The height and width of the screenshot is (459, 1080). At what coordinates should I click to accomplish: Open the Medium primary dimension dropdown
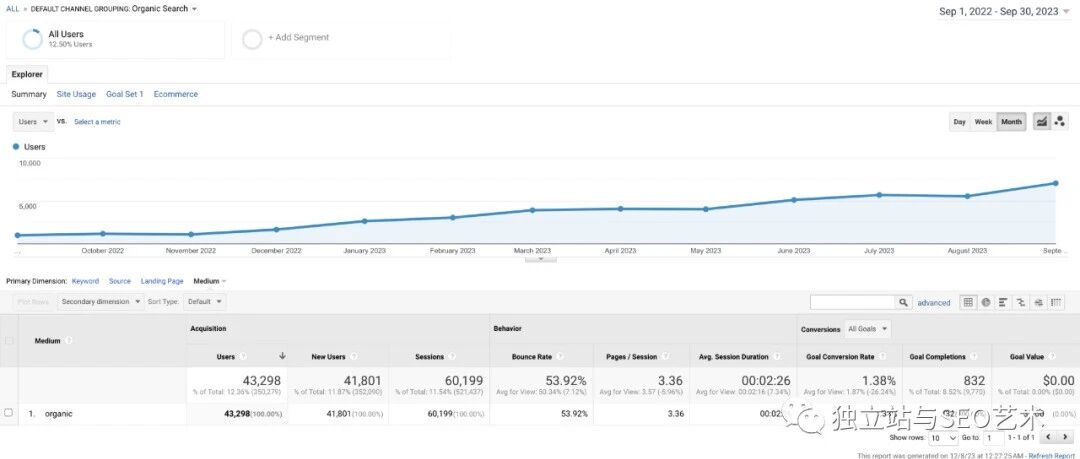[x=210, y=281]
